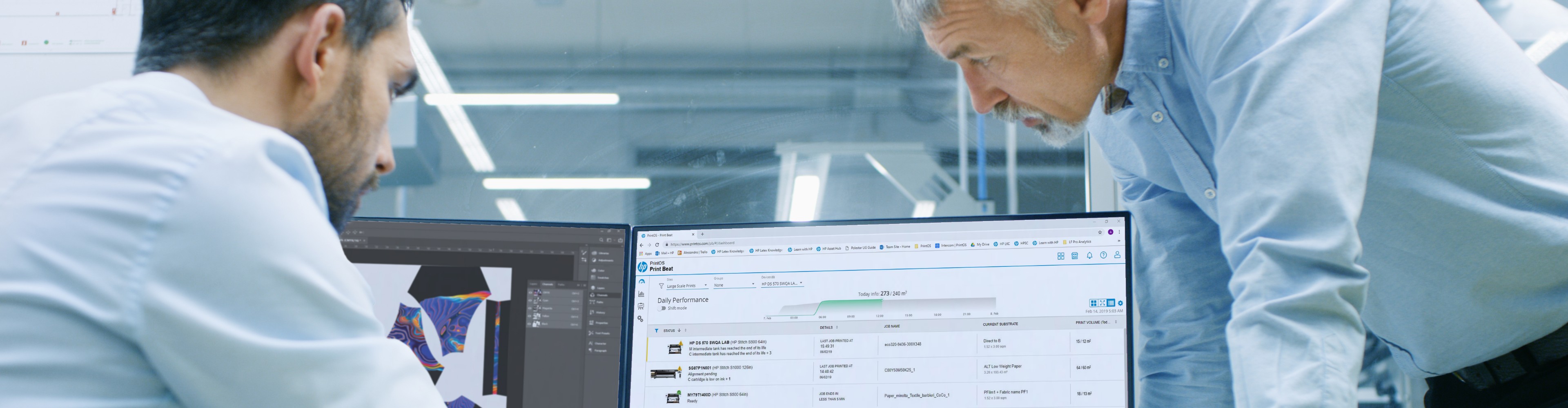Open the help question mark icon
Image resolution: width=1568 pixels, height=408 pixels.
[1104, 255]
